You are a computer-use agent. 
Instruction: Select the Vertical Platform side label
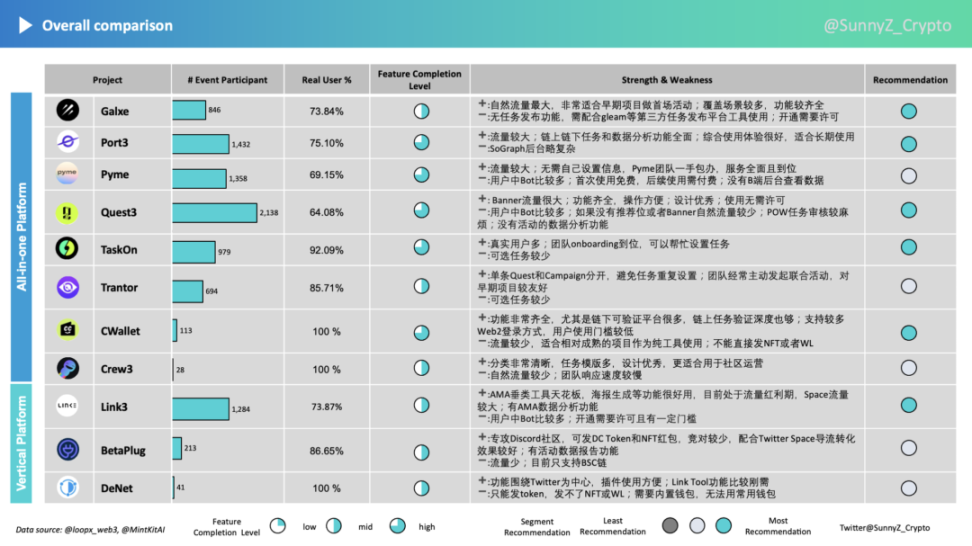23,443
